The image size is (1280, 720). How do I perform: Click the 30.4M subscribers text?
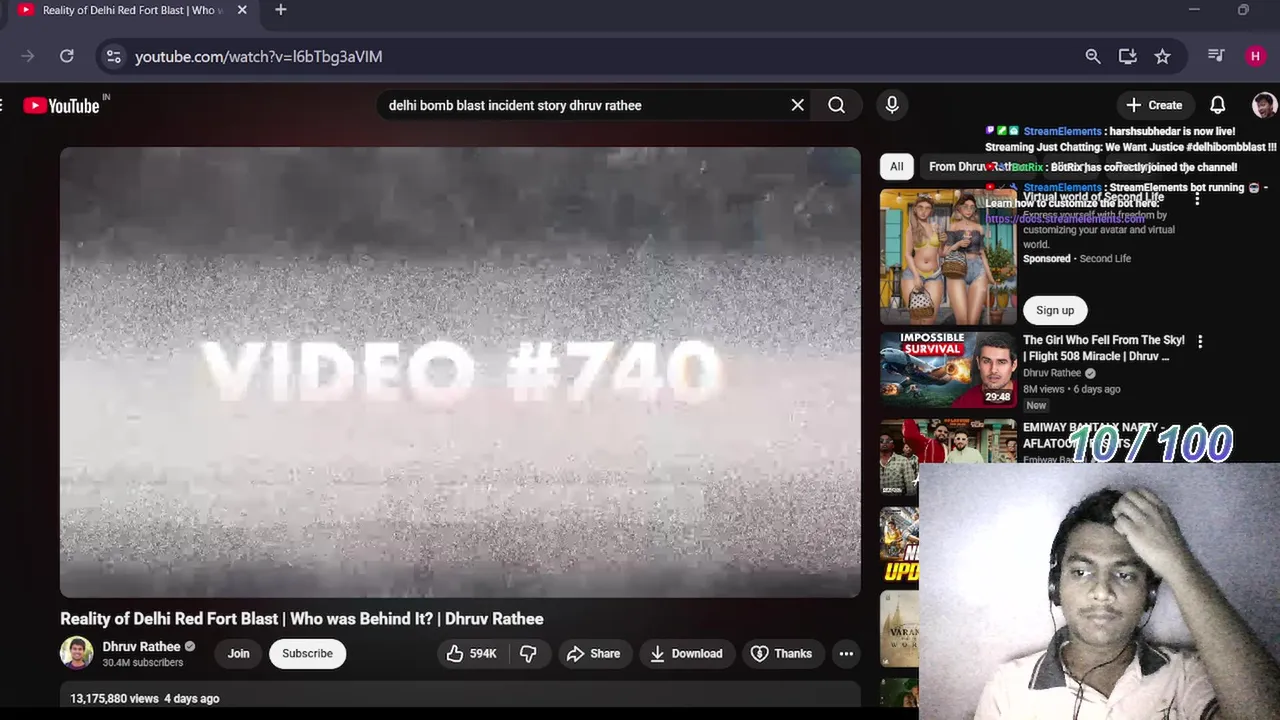[x=143, y=663]
